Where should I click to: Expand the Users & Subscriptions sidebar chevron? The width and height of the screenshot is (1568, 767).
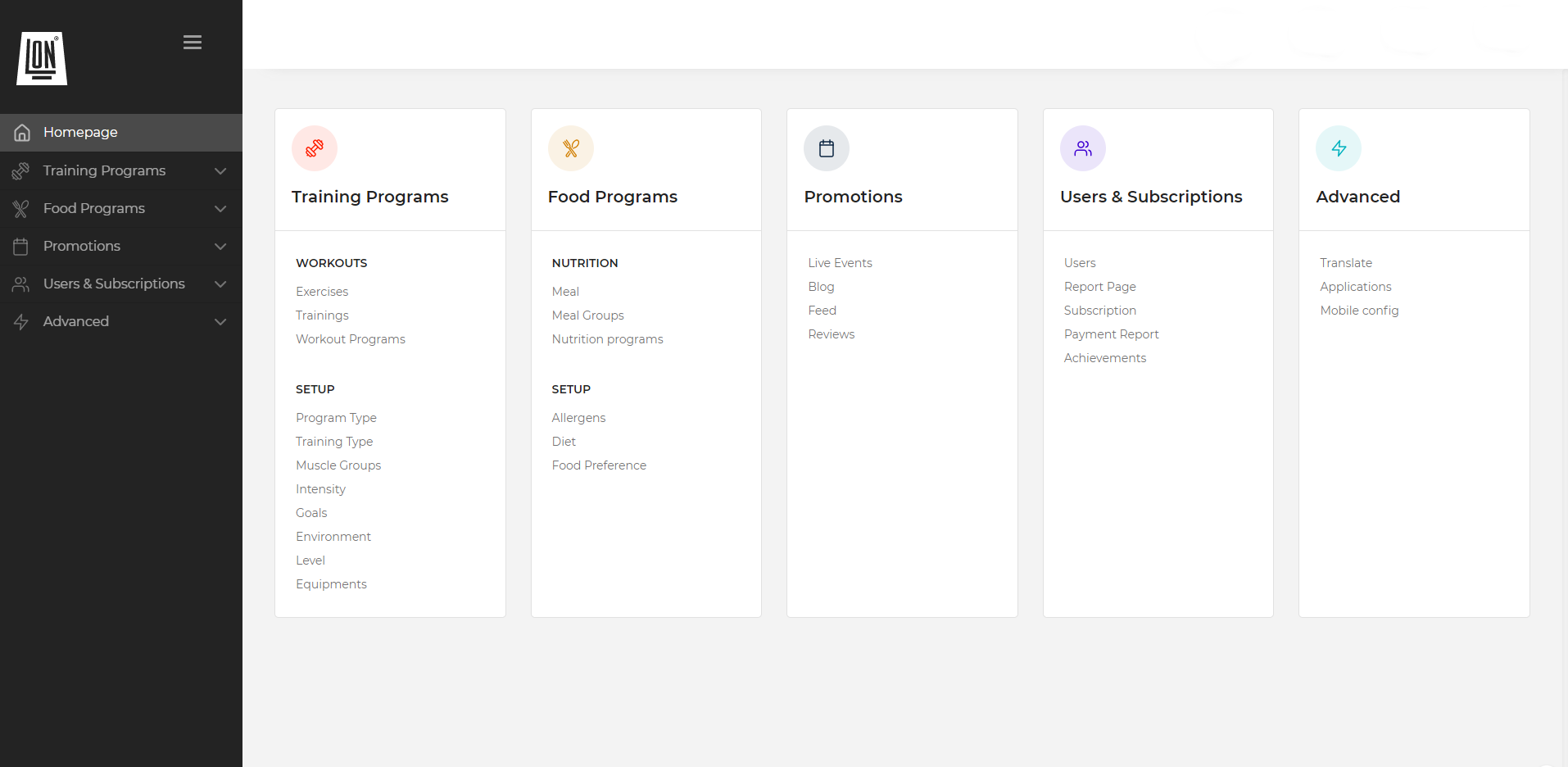click(220, 284)
